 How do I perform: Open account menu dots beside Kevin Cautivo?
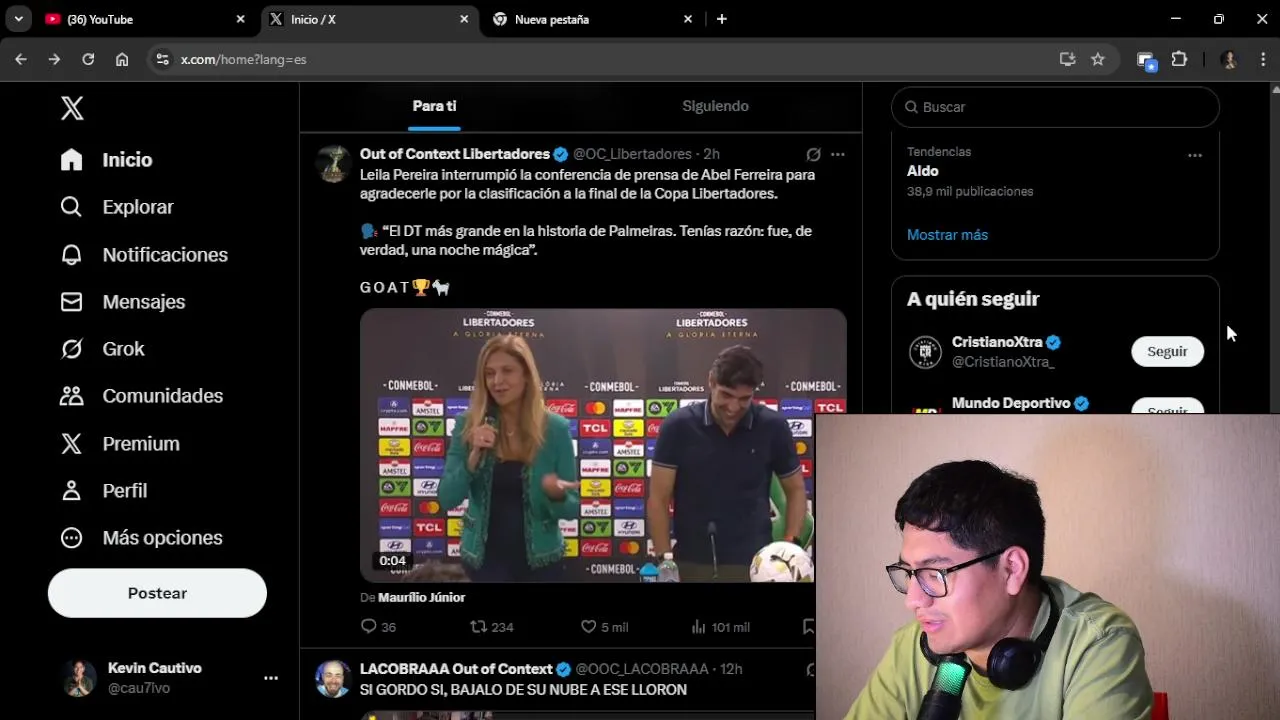271,678
